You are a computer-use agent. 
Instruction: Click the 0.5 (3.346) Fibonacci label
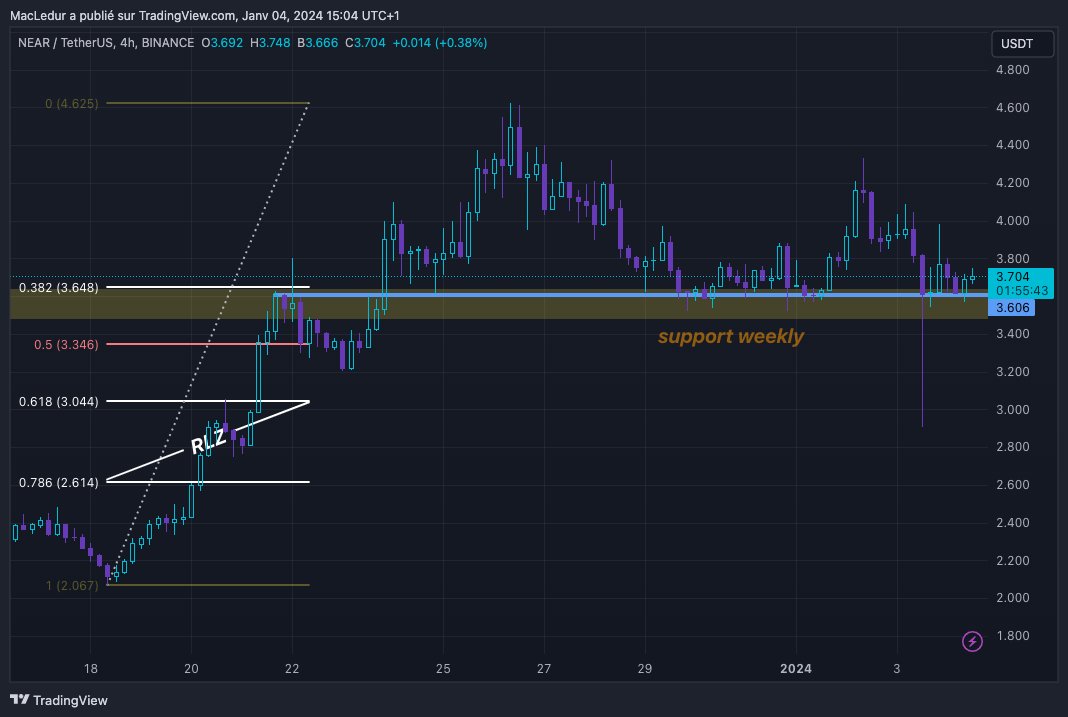66,345
